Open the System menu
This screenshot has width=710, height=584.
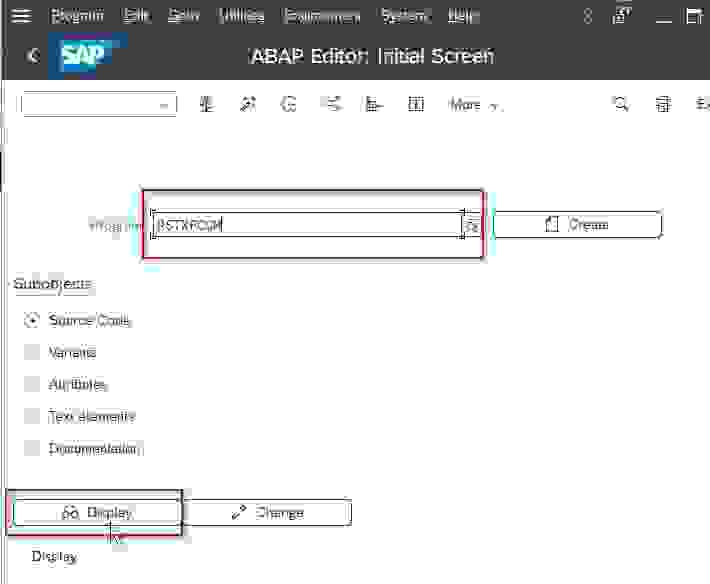coord(405,16)
